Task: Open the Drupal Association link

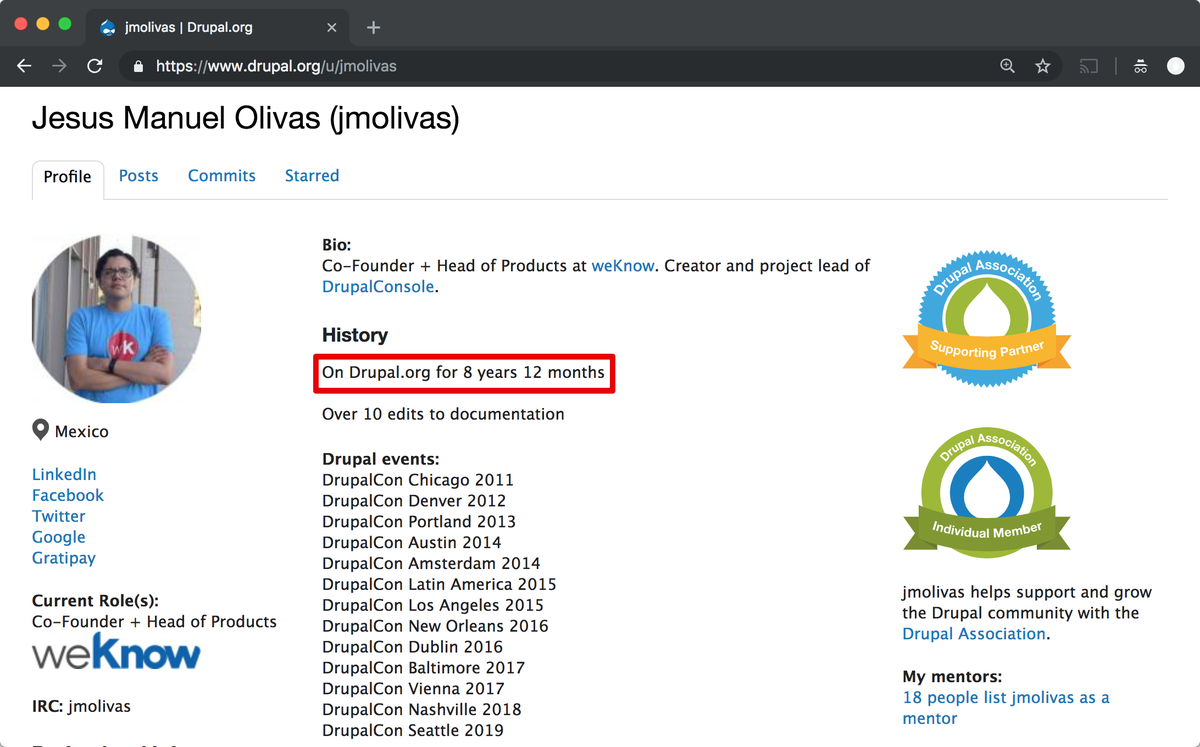Action: coord(974,634)
